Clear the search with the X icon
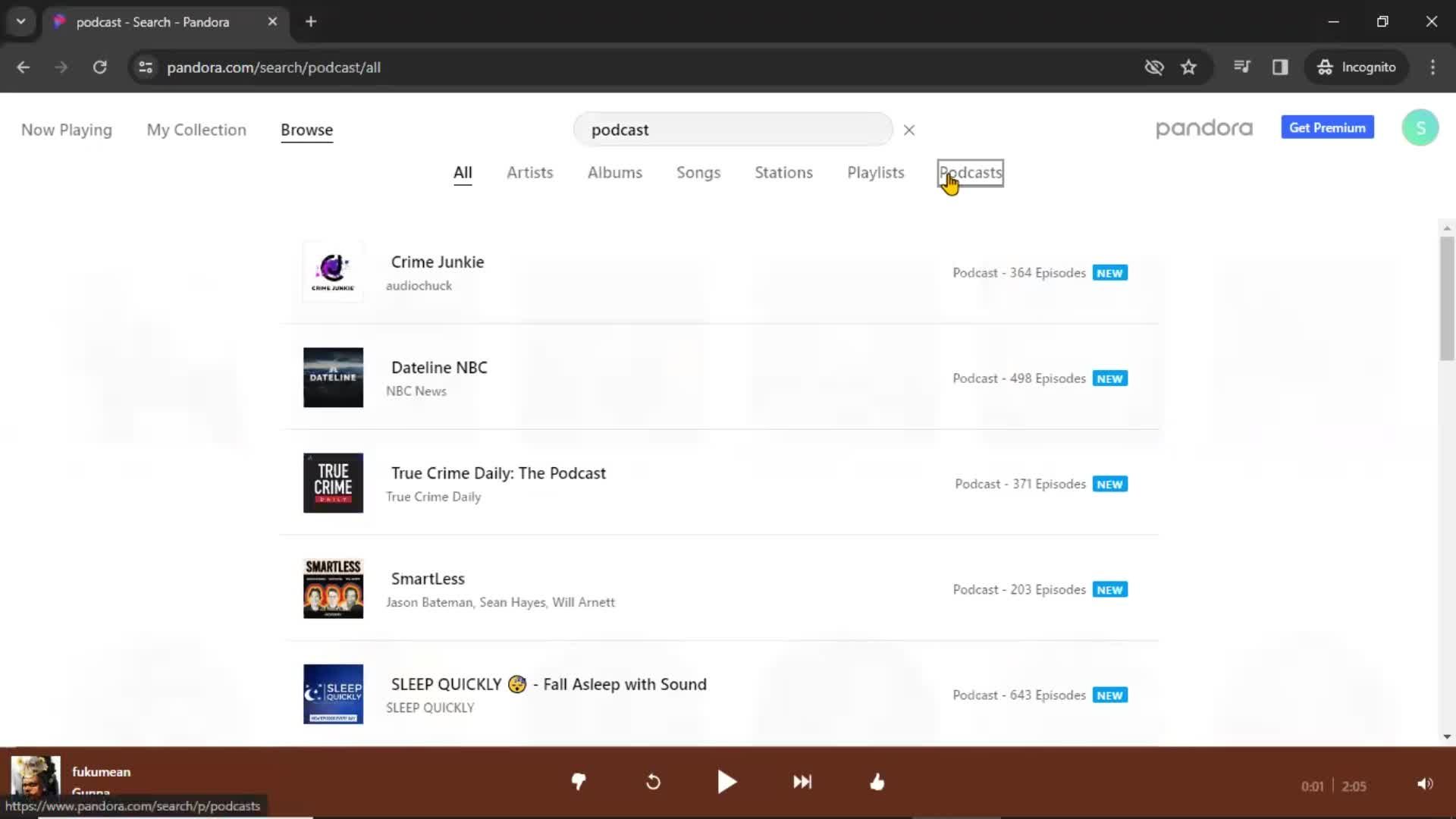 pyautogui.click(x=909, y=130)
